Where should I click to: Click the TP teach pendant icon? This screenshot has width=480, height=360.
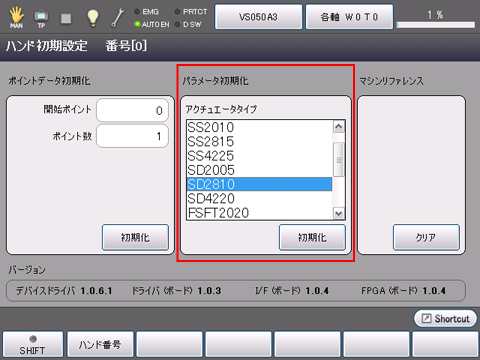tap(41, 18)
